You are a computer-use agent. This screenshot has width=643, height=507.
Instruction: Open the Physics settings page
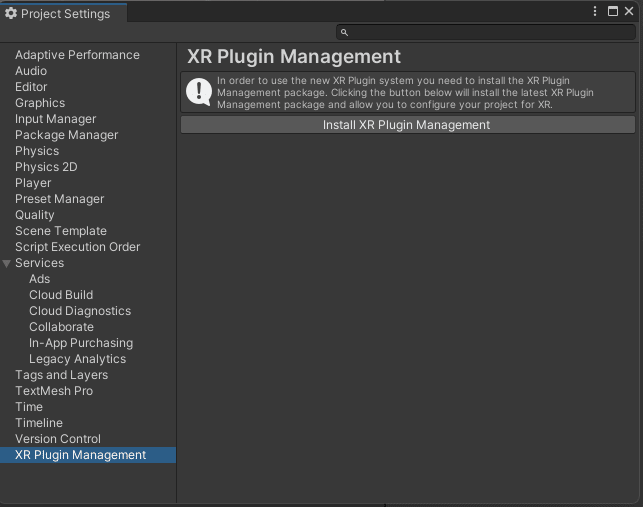[37, 151]
